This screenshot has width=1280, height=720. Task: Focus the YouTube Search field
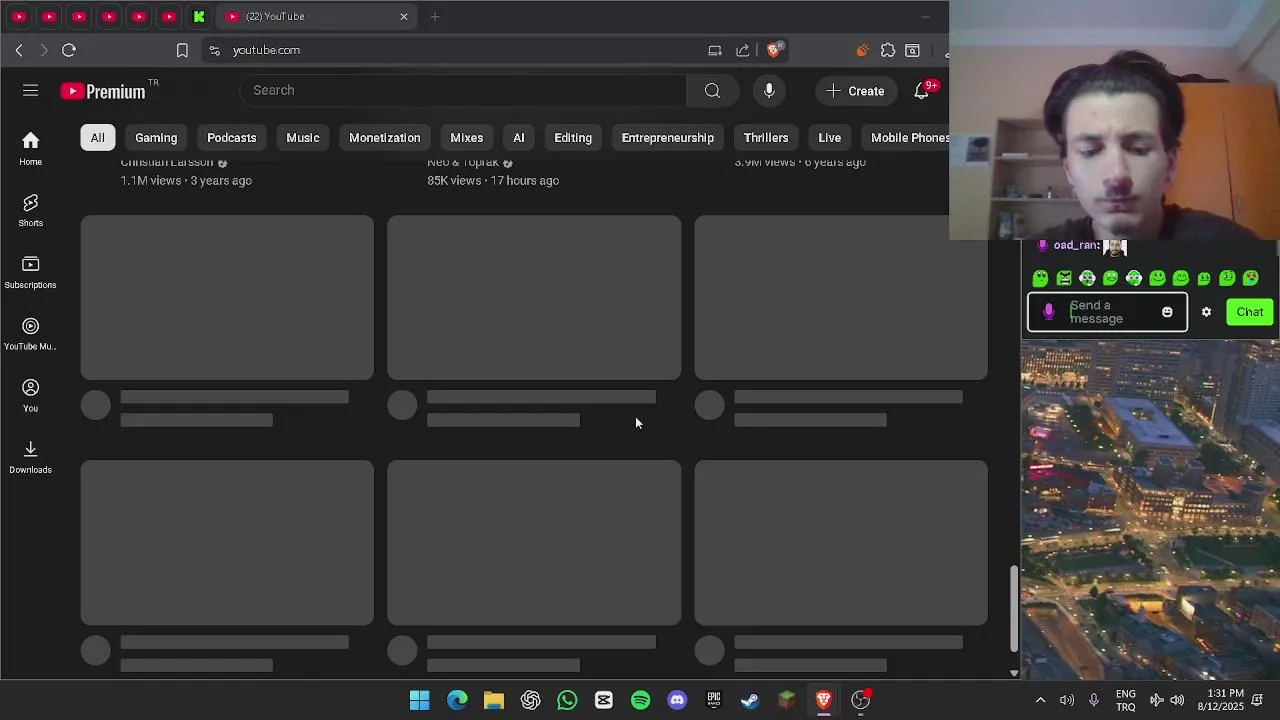point(463,91)
